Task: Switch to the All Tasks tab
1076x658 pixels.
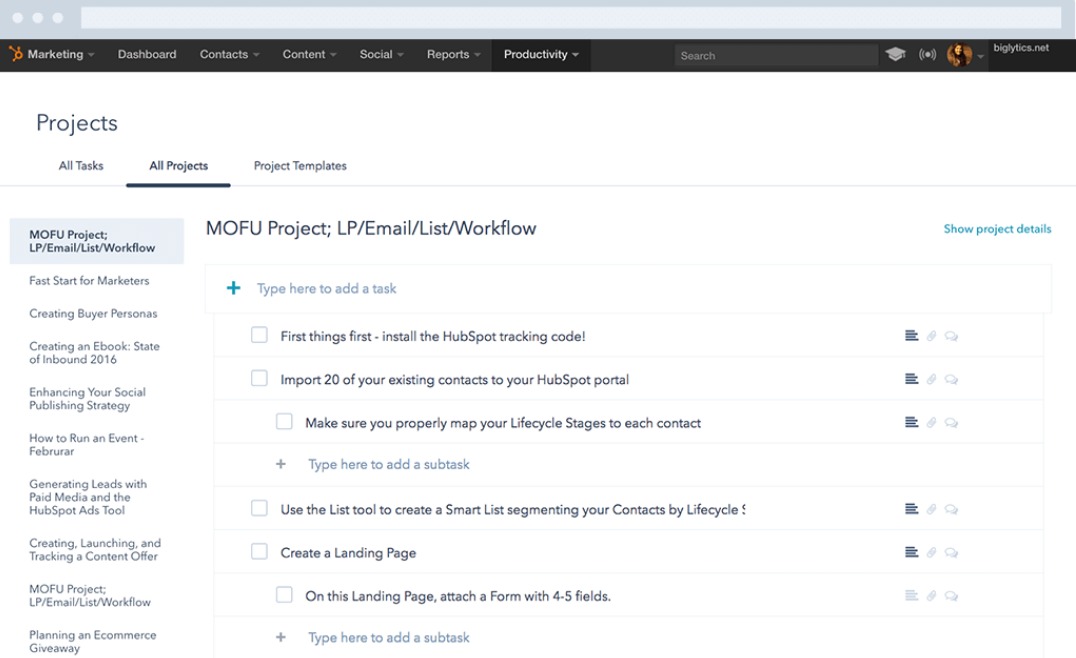Action: [x=81, y=166]
